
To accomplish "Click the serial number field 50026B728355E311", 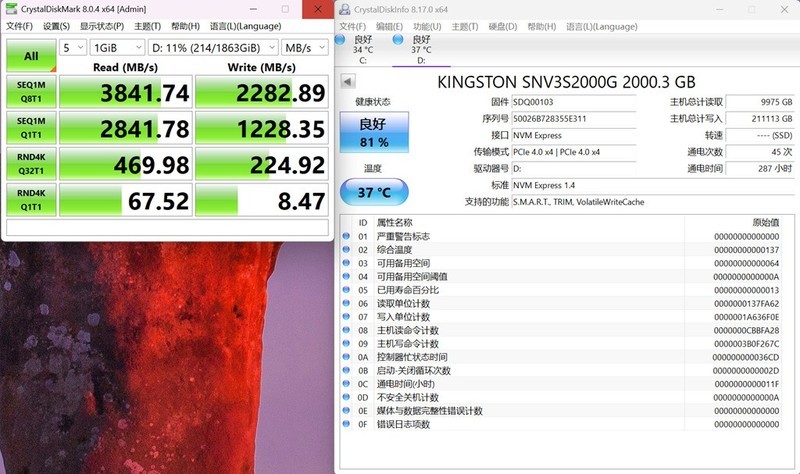I will point(574,119).
